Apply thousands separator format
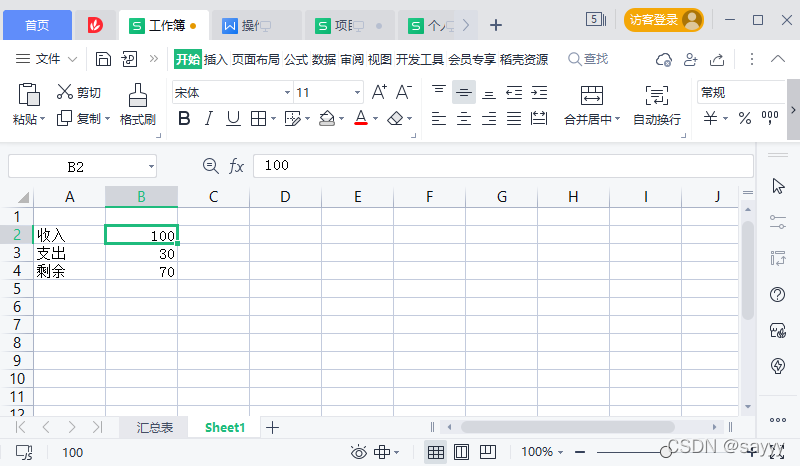 pos(769,117)
